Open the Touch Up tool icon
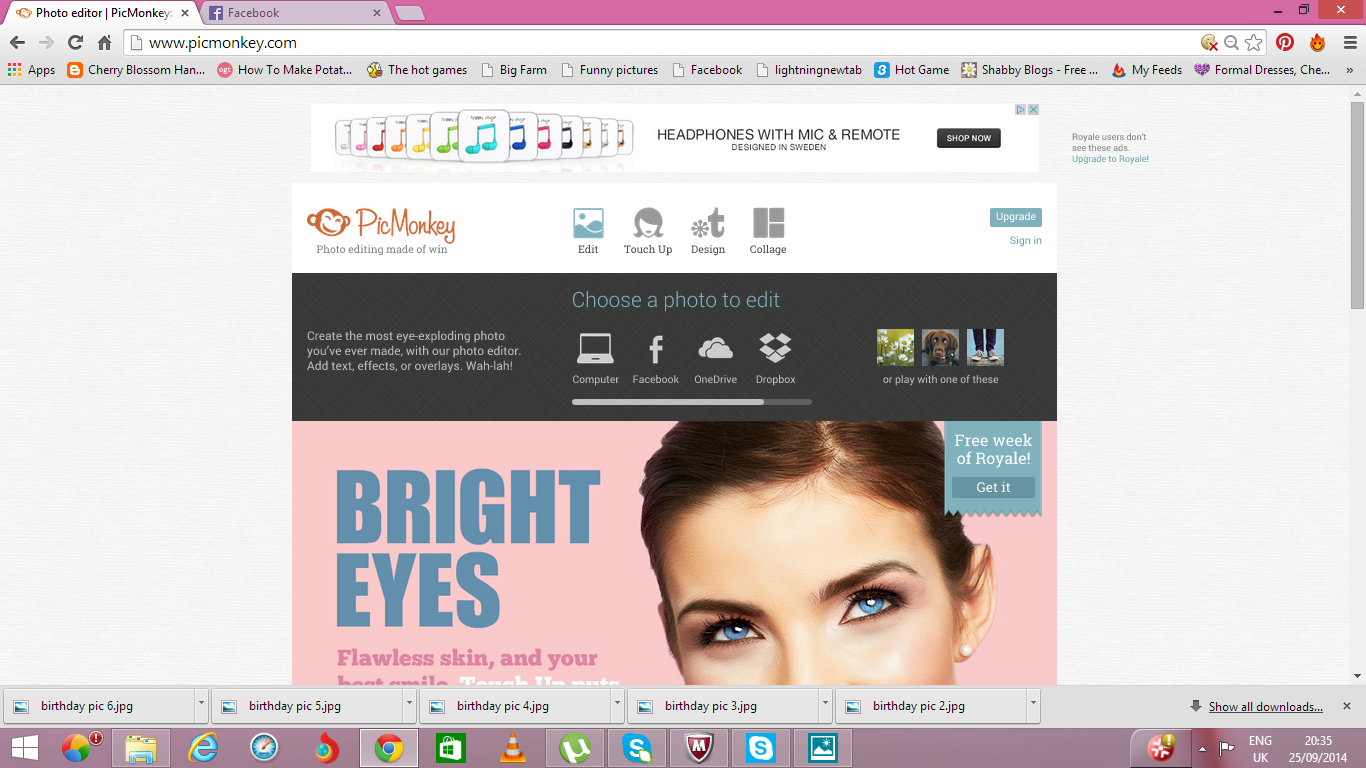Viewport: 1366px width, 768px height. pyautogui.click(x=648, y=224)
